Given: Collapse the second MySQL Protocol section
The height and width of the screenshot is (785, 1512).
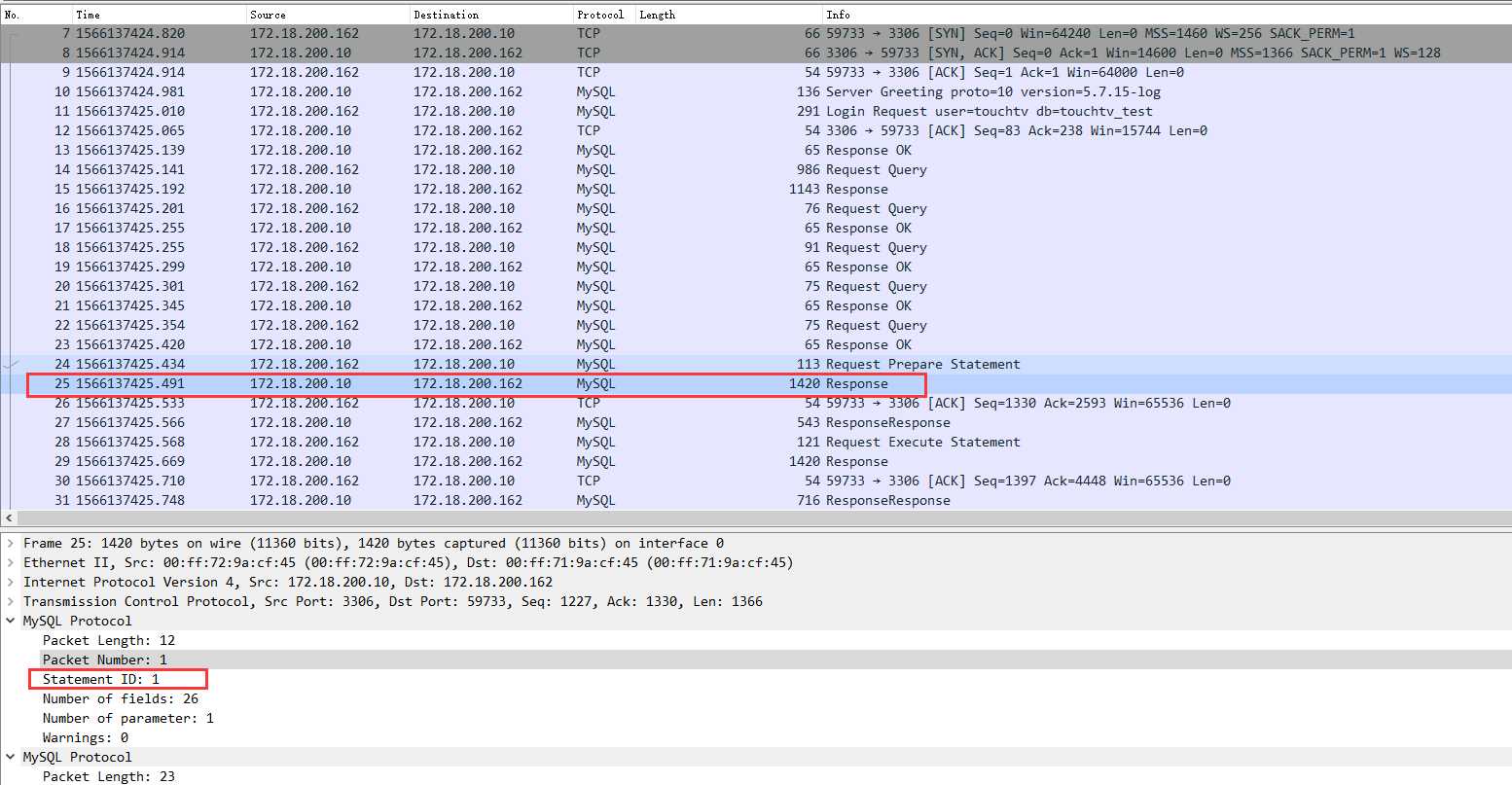Looking at the screenshot, I should coord(11,757).
